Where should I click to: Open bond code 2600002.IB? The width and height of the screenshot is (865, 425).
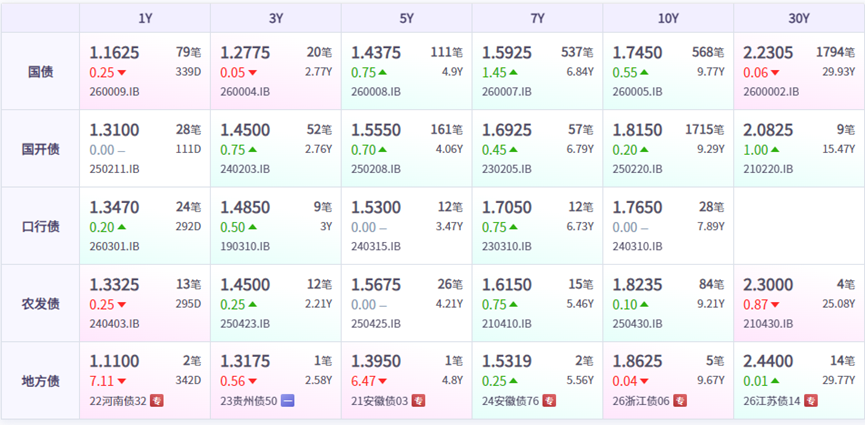[771, 92]
